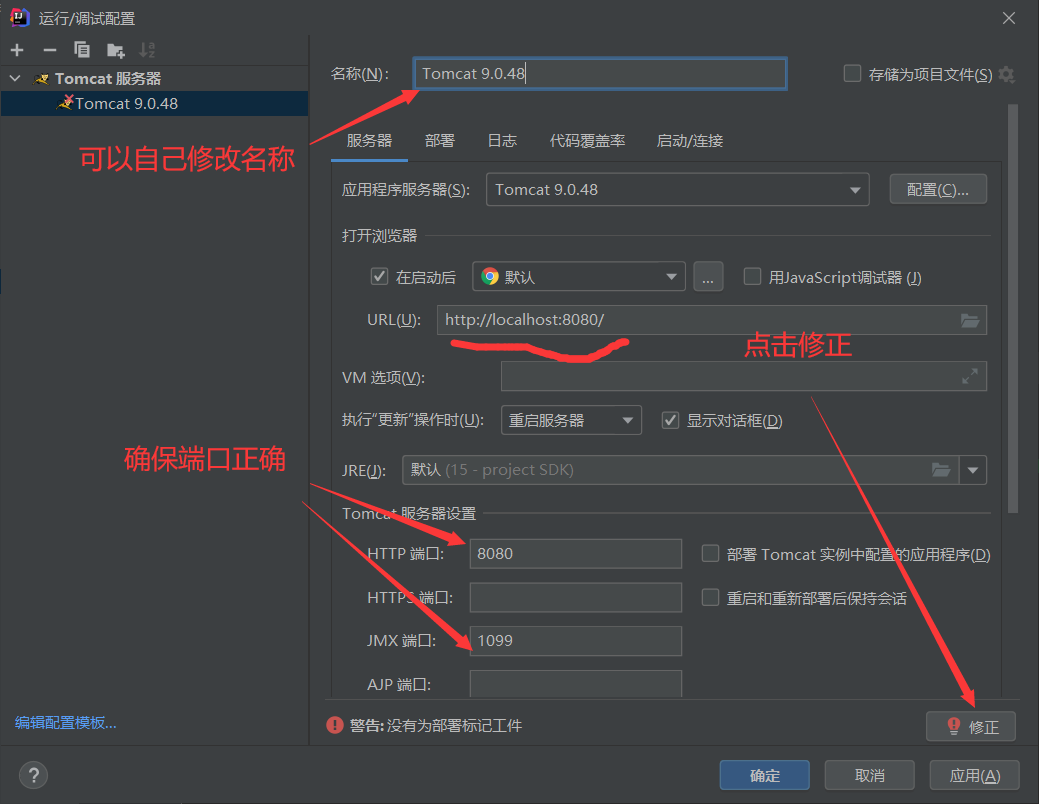Click the 名称 name input field
1039x804 pixels.
pos(600,74)
